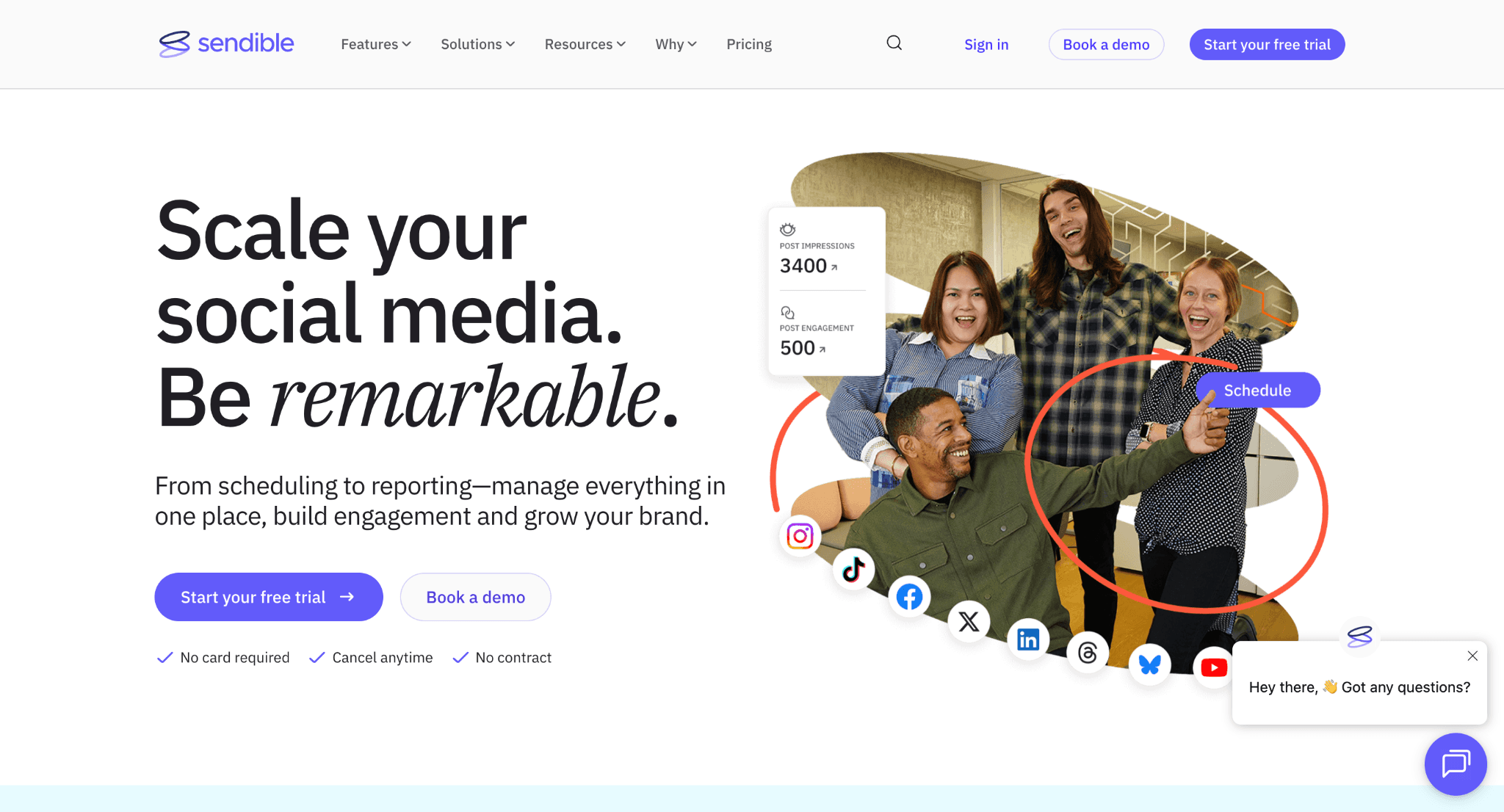
Task: Click the LinkedIn icon
Action: point(1027,639)
